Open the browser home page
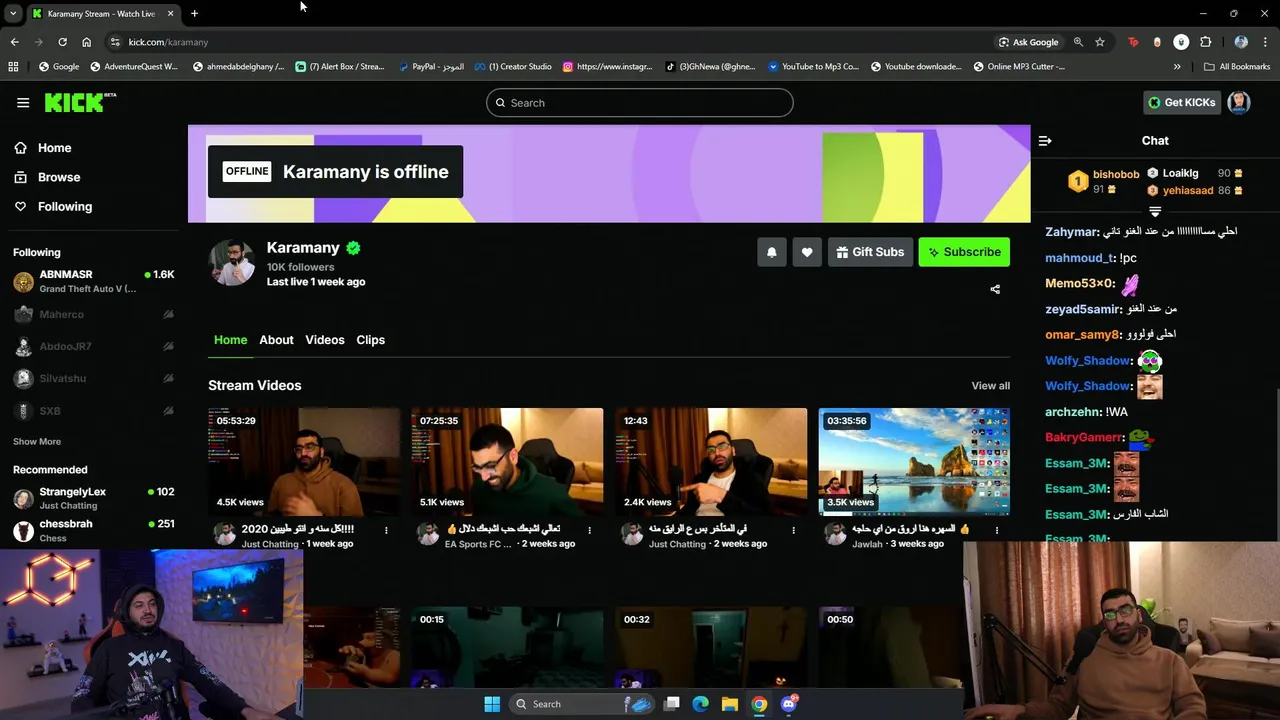Image resolution: width=1280 pixels, height=720 pixels. coord(87,42)
